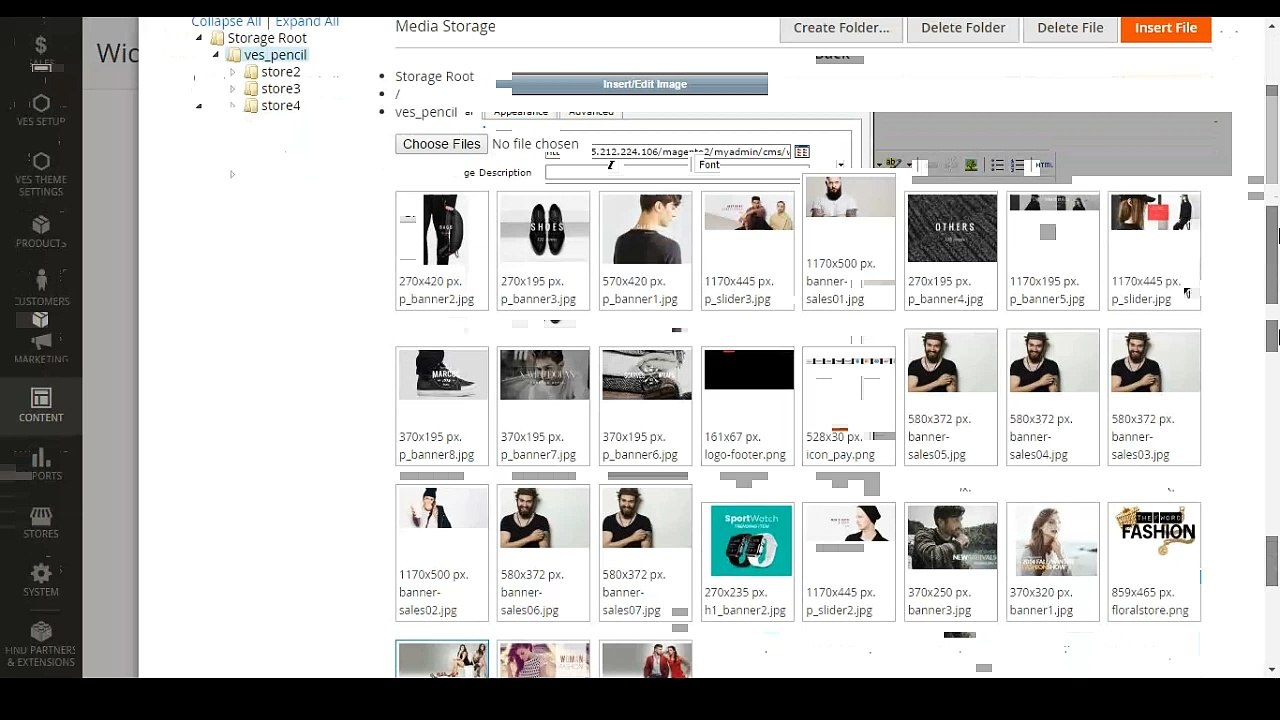Collapse the Storage Root tree node
The height and width of the screenshot is (720, 1280).
point(199,38)
